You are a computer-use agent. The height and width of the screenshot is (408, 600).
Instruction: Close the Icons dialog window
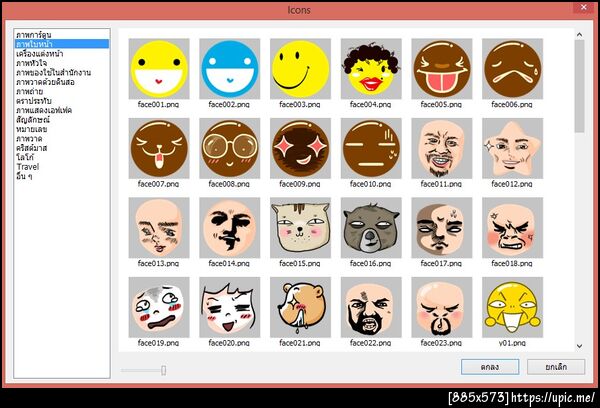pyautogui.click(x=584, y=7)
